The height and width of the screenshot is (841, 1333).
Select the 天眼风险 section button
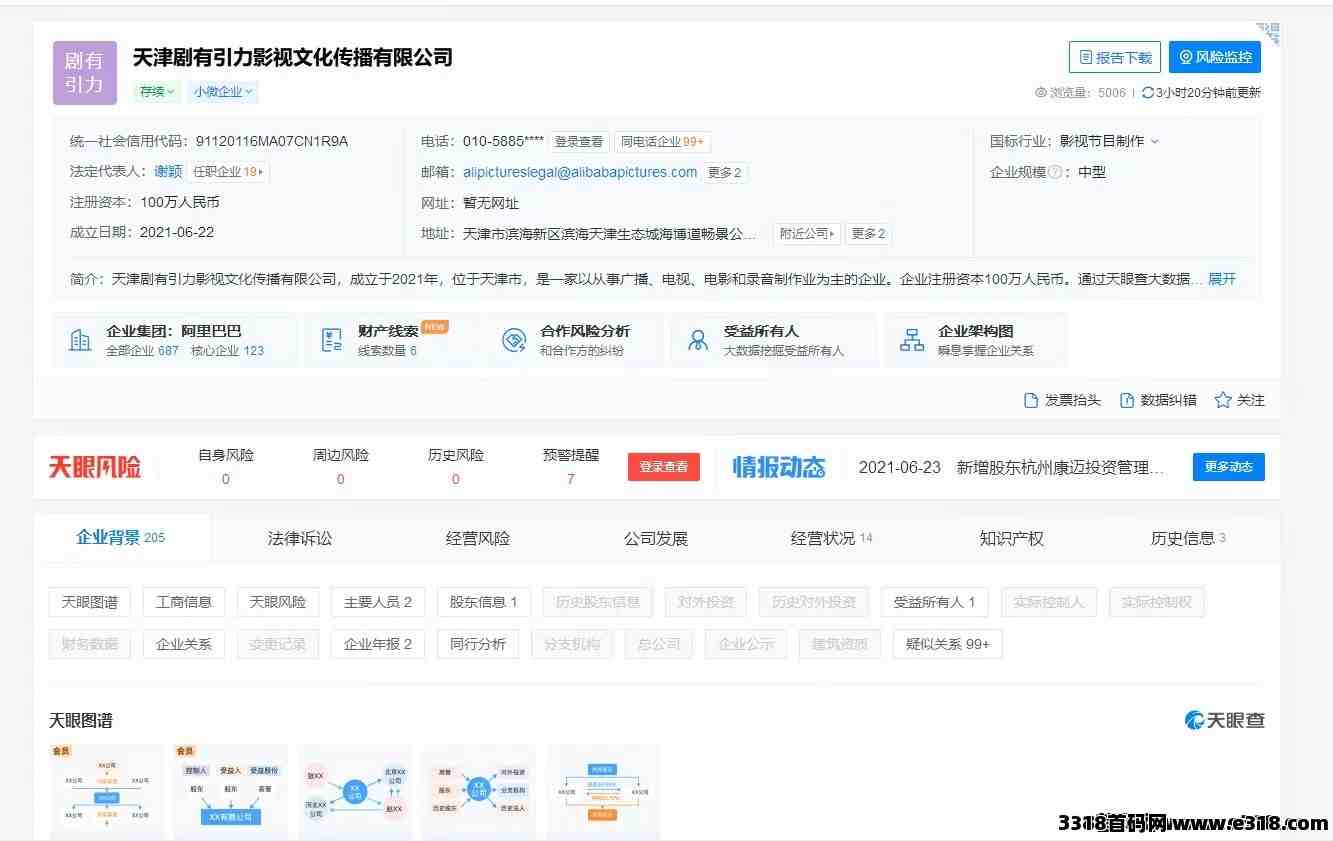(x=278, y=602)
